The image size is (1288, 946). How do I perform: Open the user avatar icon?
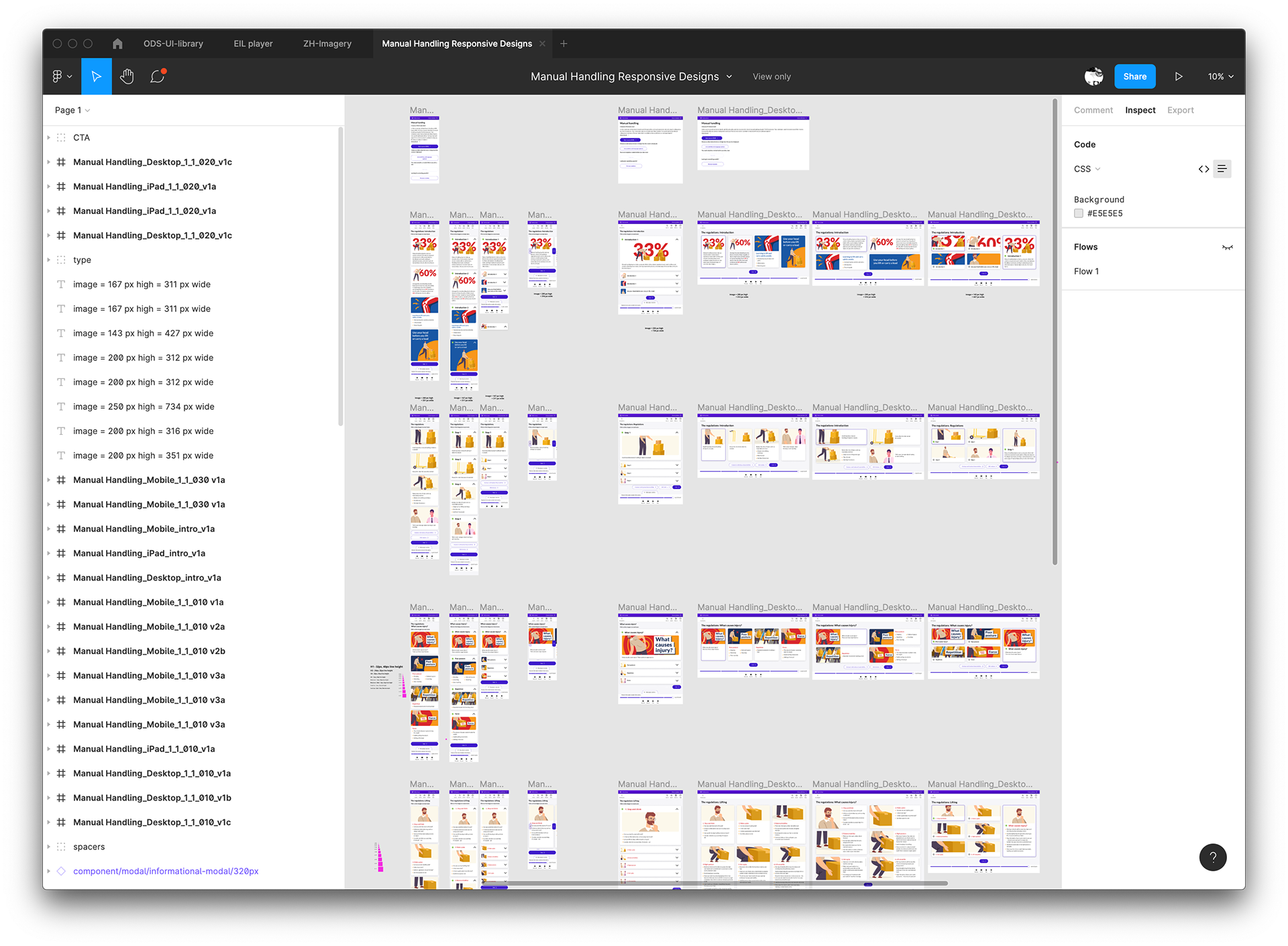tap(1094, 76)
